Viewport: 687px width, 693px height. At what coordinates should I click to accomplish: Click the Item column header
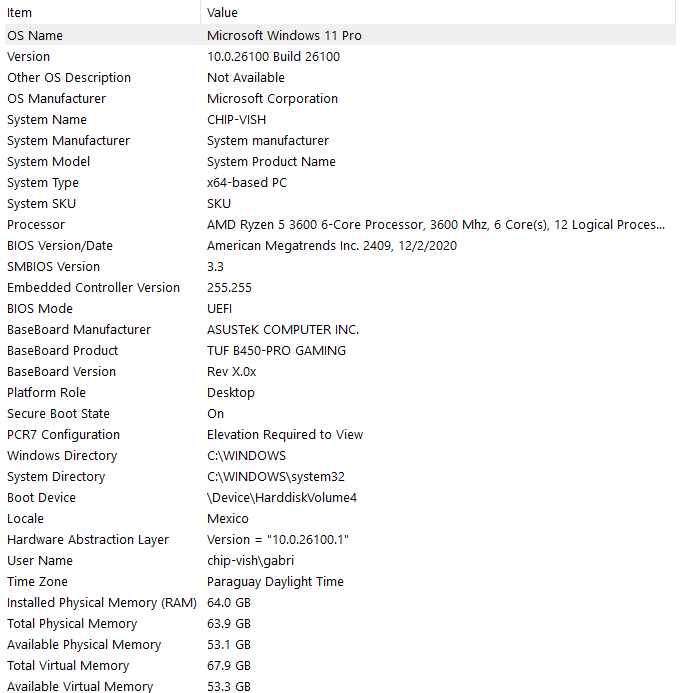tap(103, 12)
